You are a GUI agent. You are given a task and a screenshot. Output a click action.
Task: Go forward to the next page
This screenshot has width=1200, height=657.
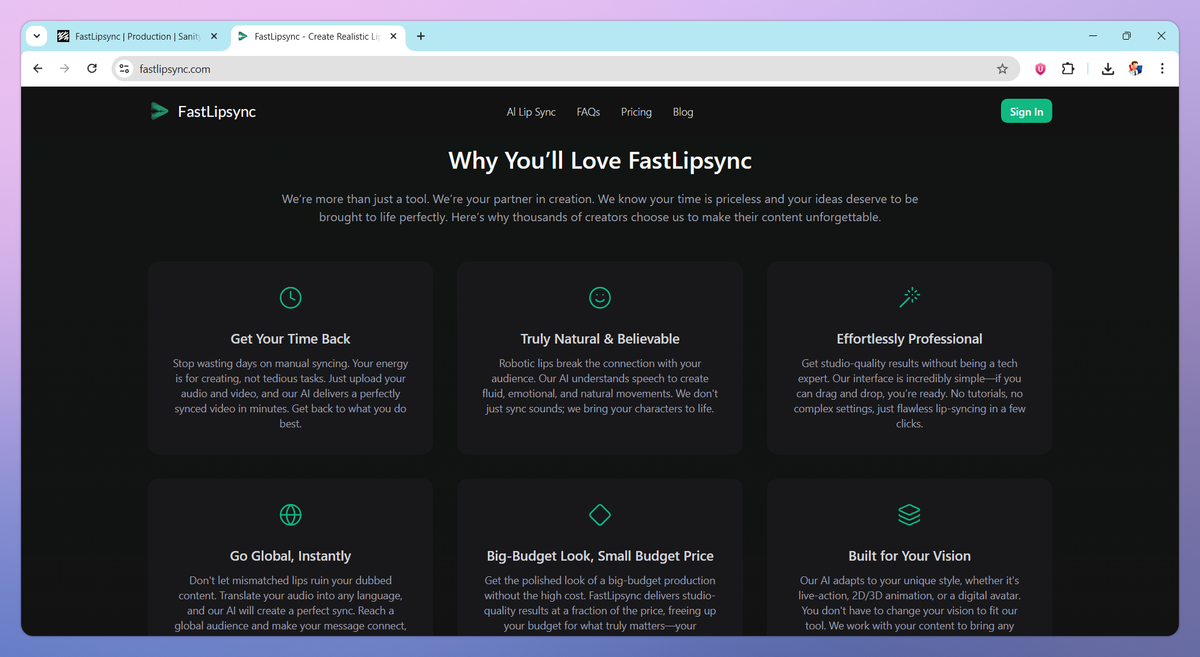tap(65, 69)
